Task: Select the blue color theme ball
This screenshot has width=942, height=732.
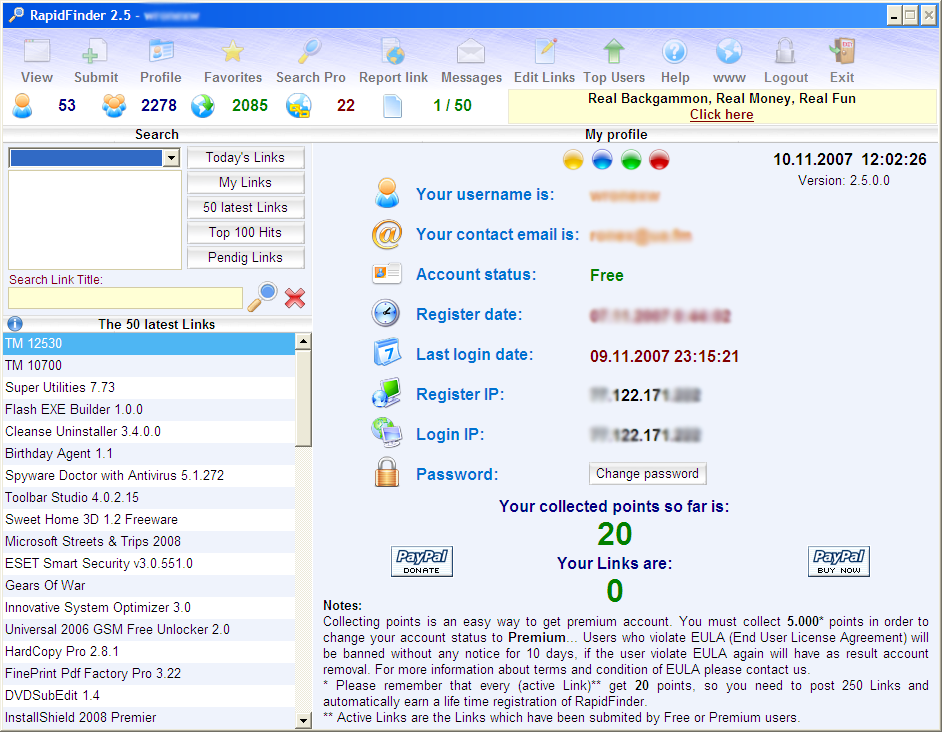Action: [x=602, y=160]
